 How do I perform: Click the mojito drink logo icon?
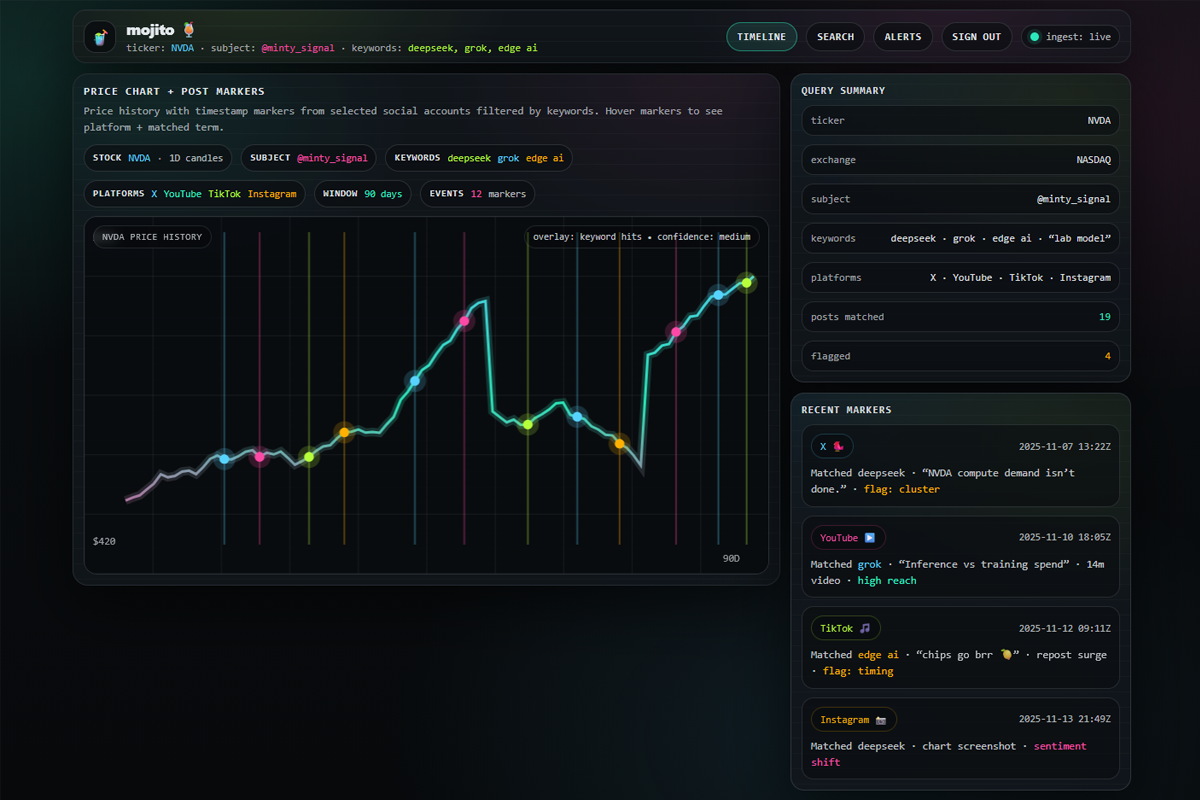point(99,37)
